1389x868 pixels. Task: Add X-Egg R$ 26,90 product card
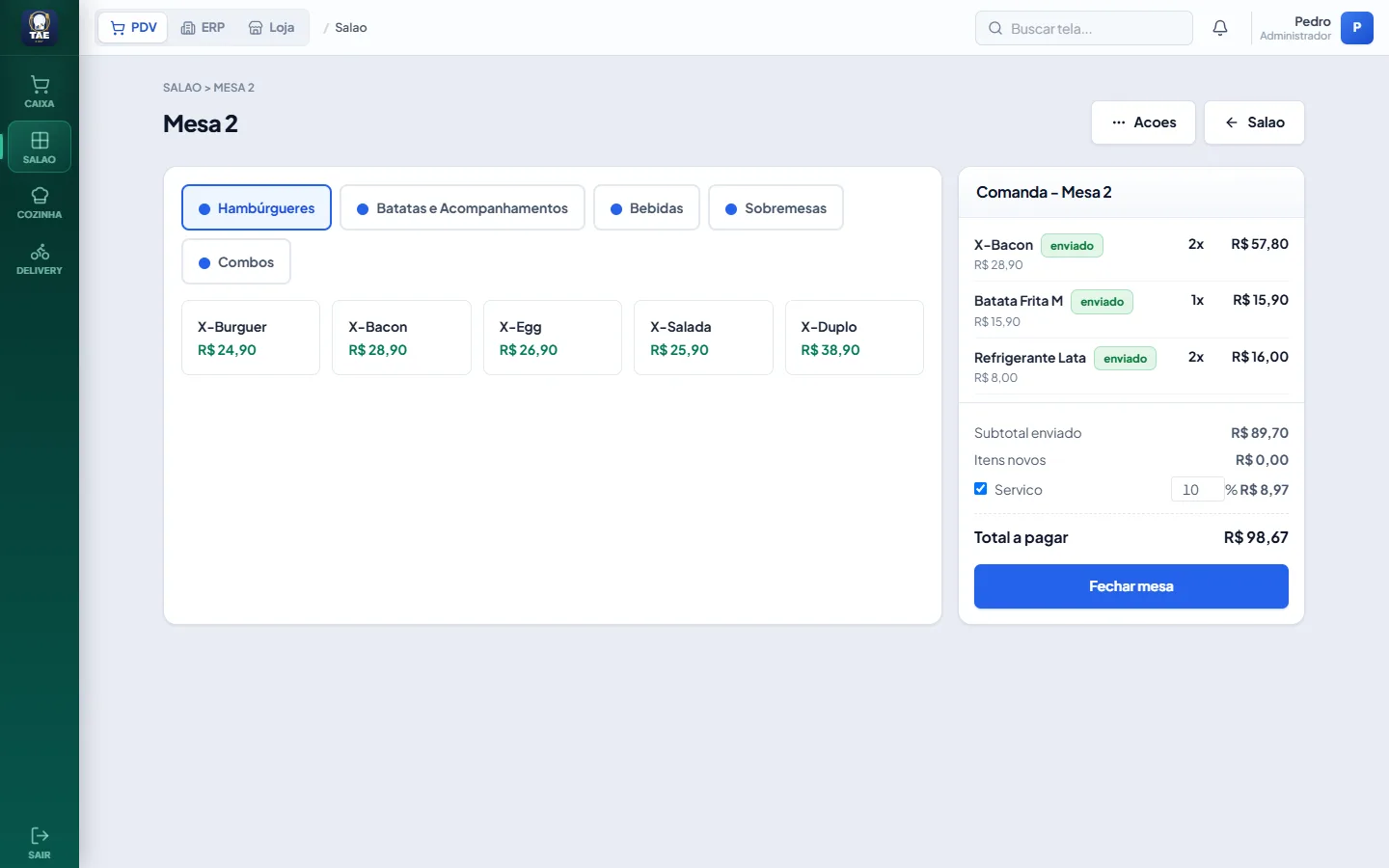click(553, 338)
